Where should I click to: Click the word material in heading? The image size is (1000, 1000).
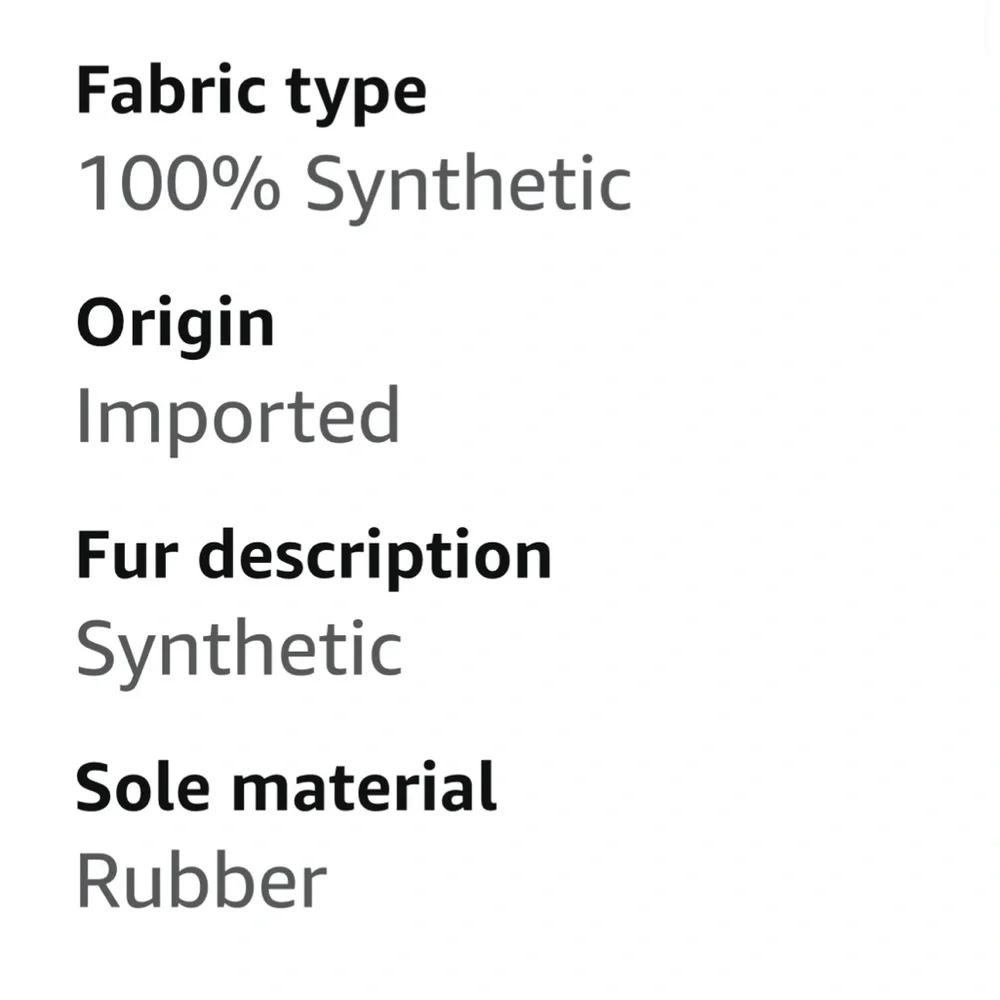(x=362, y=787)
